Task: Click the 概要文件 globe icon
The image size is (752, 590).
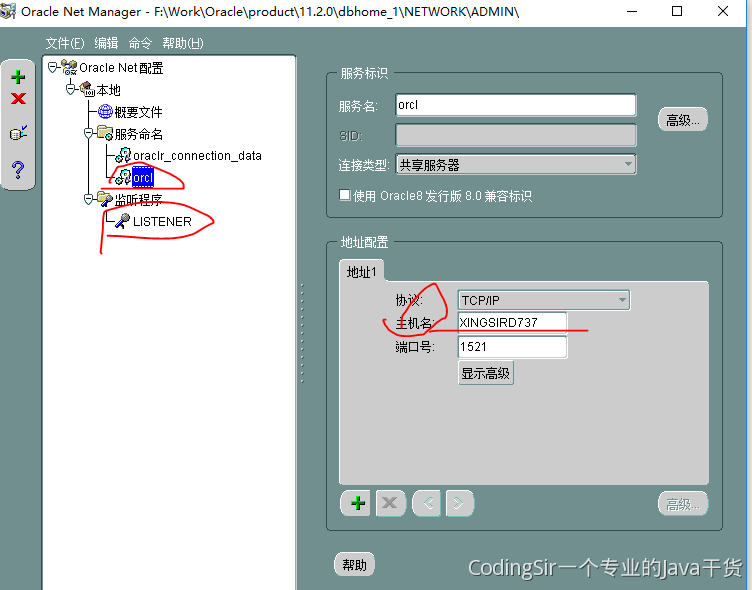Action: (105, 111)
